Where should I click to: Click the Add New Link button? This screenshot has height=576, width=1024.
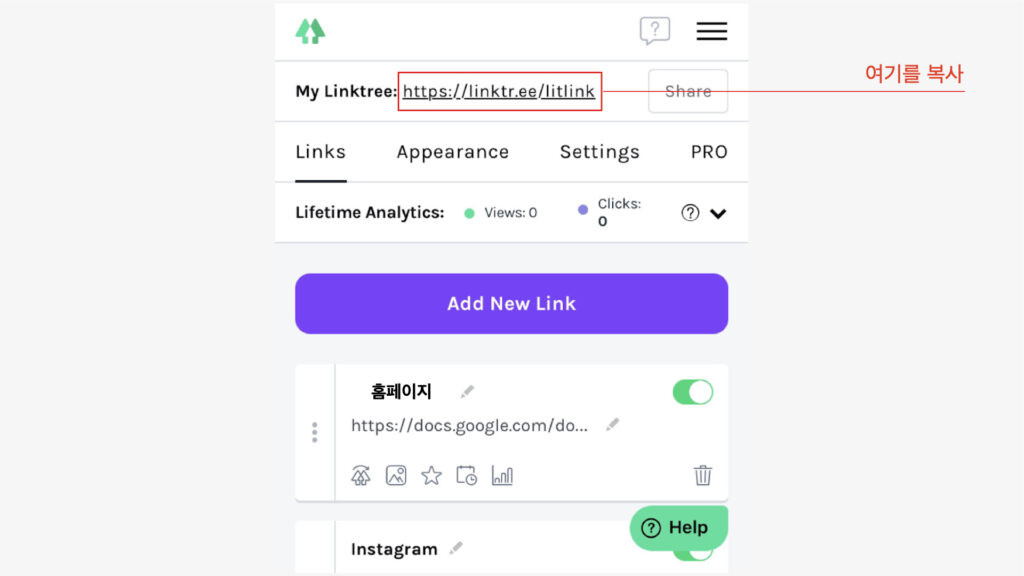511,304
